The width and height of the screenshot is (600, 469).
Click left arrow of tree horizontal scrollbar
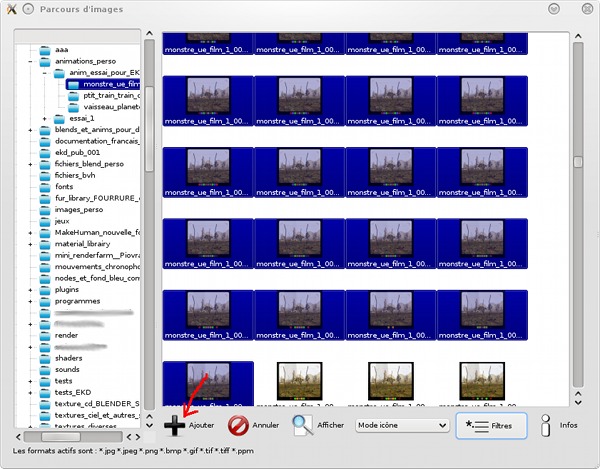click(x=18, y=437)
